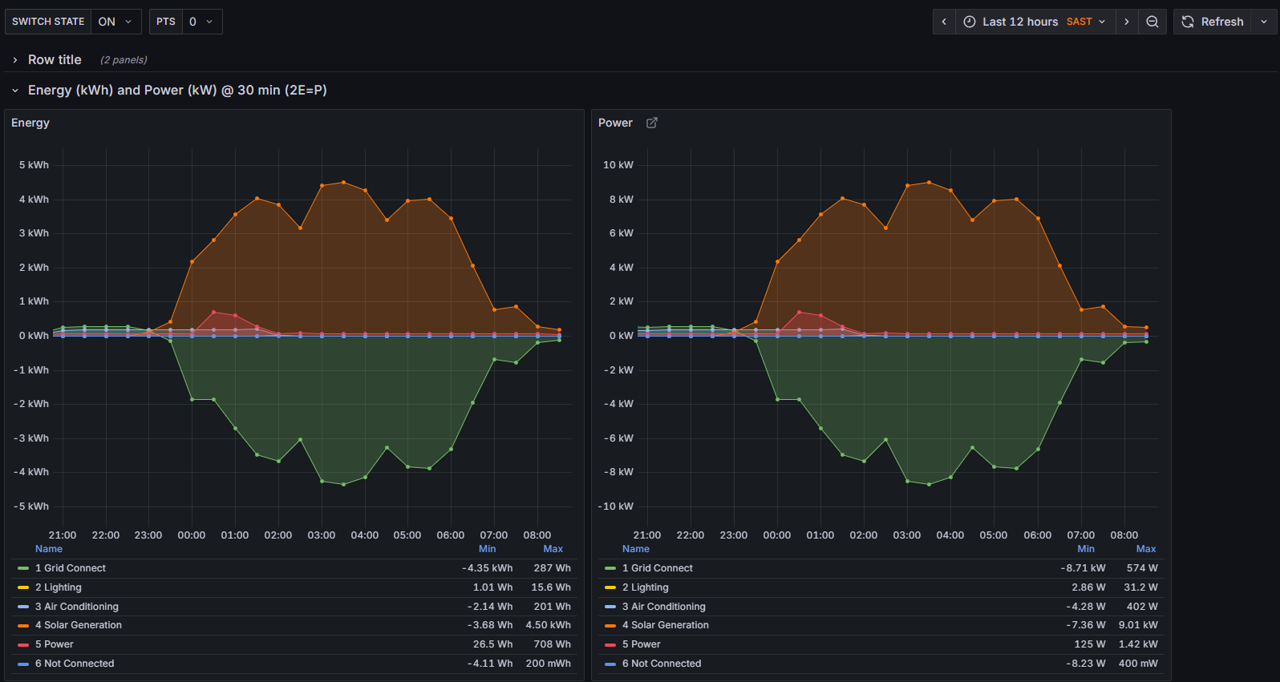
Task: Sort Power legend by Name header
Action: click(x=635, y=549)
